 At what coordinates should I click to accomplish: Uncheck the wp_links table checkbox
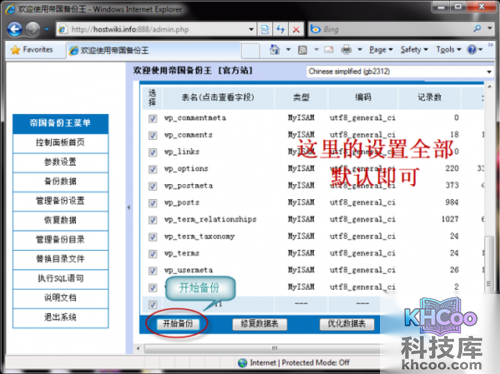coord(153,152)
